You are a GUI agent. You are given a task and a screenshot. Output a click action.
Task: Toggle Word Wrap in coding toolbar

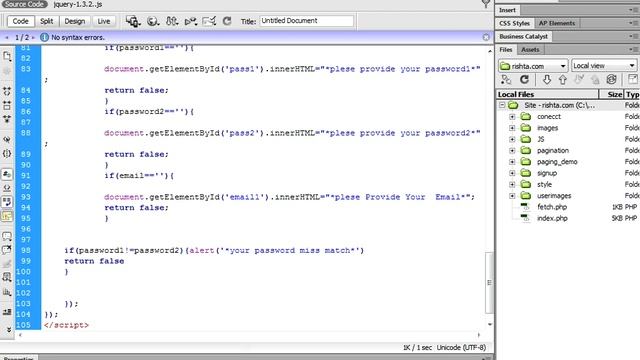(7, 202)
